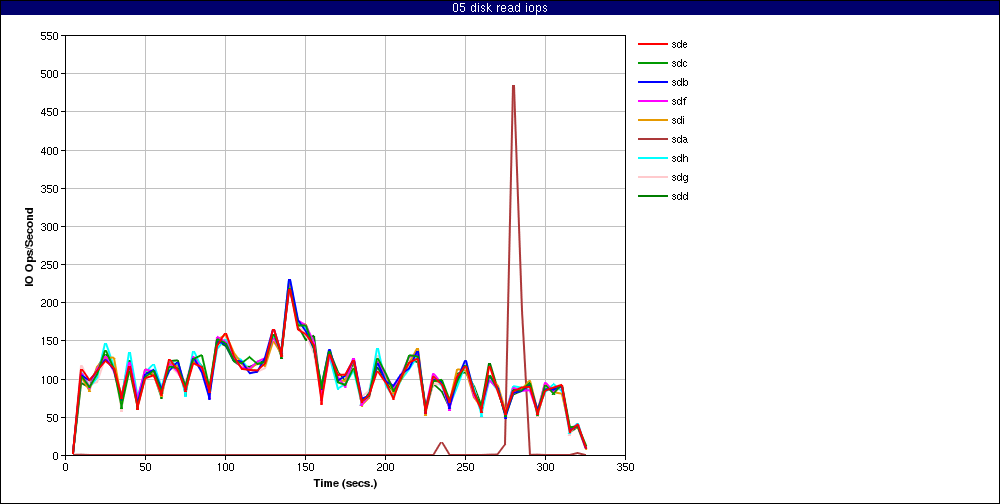Click the '05 disk read iops' chart title
This screenshot has width=1000, height=504.
tap(499, 8)
